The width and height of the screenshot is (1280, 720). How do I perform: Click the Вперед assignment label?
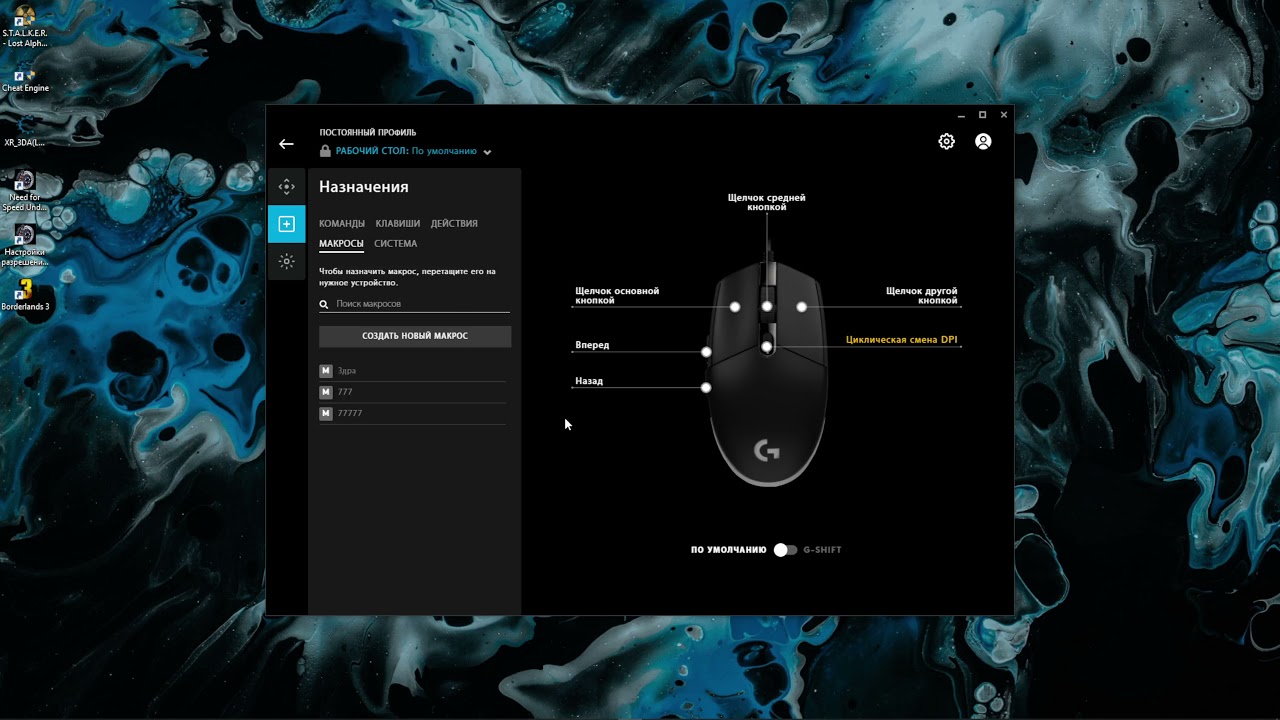coord(592,345)
